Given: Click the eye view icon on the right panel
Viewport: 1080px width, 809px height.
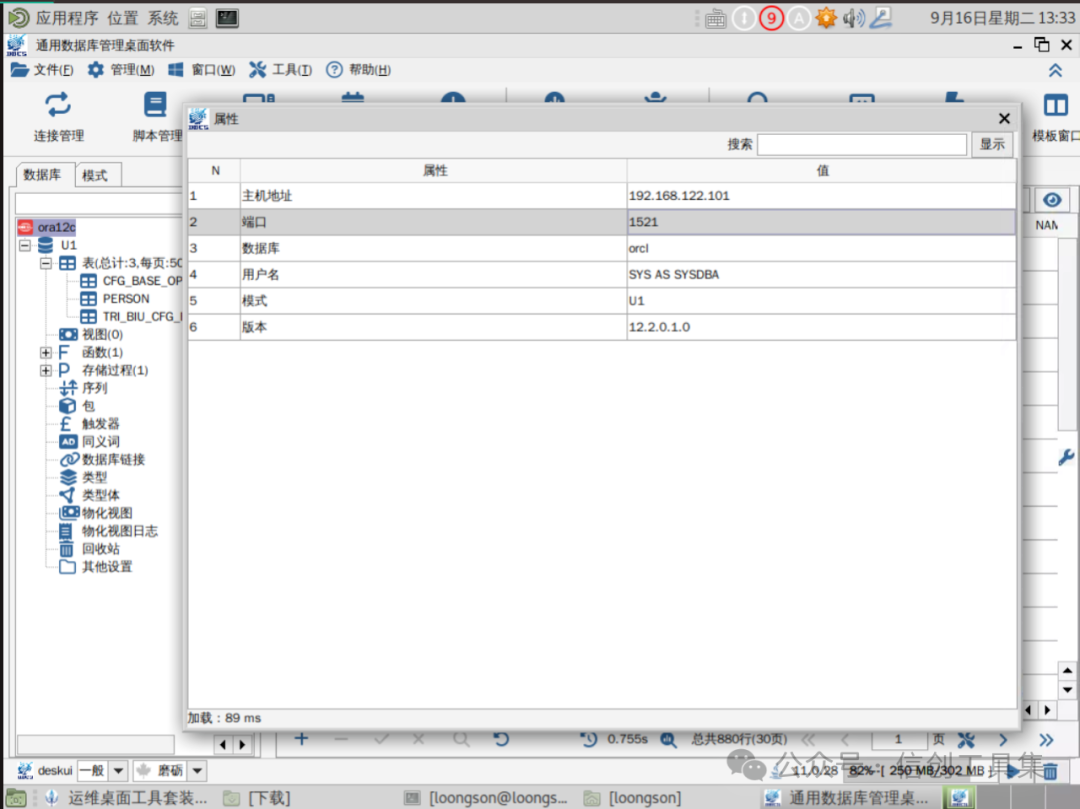Looking at the screenshot, I should click(x=1052, y=200).
